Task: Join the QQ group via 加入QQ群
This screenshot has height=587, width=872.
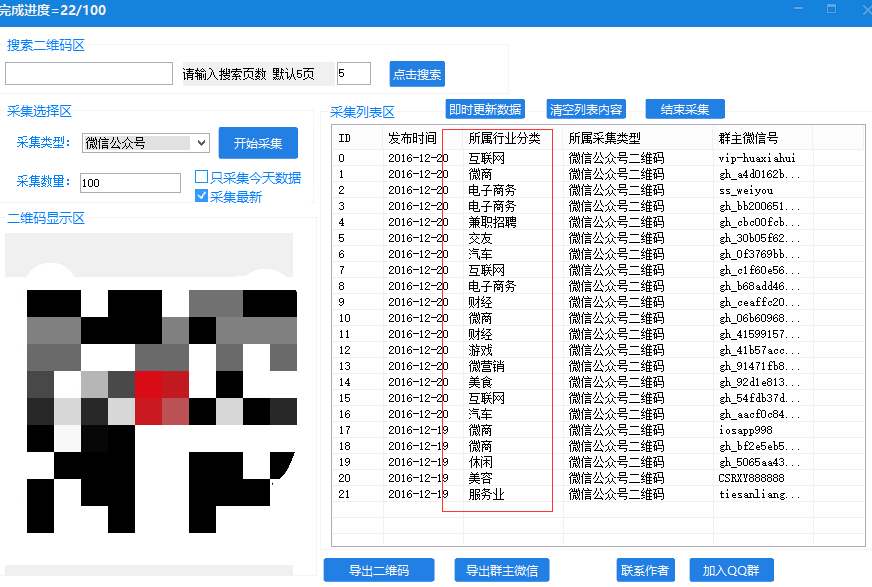Action: point(731,570)
